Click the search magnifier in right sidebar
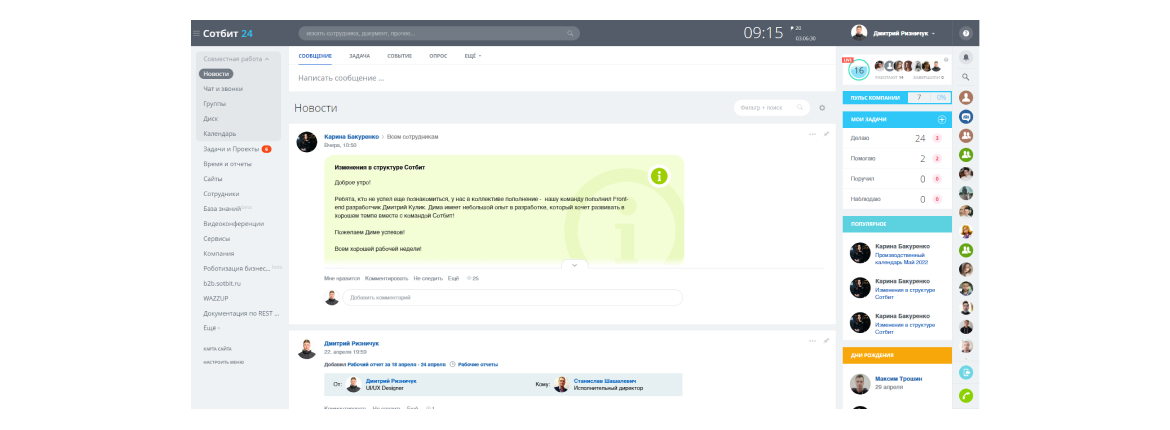 click(x=966, y=77)
